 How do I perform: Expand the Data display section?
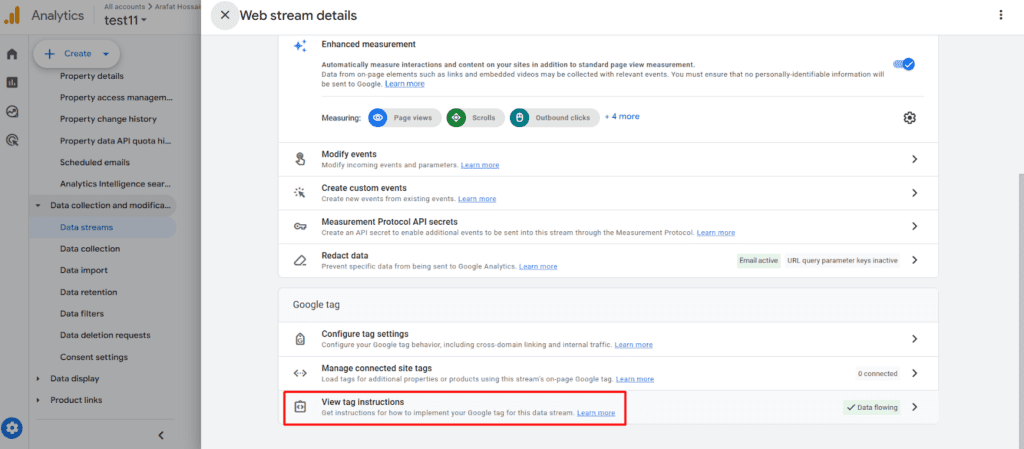[37, 379]
